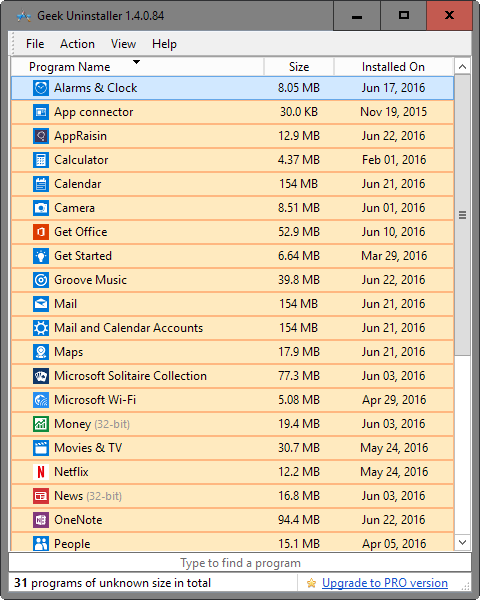Image resolution: width=480 pixels, height=600 pixels.
Task: Click the status bar programs total text
Action: tap(113, 583)
